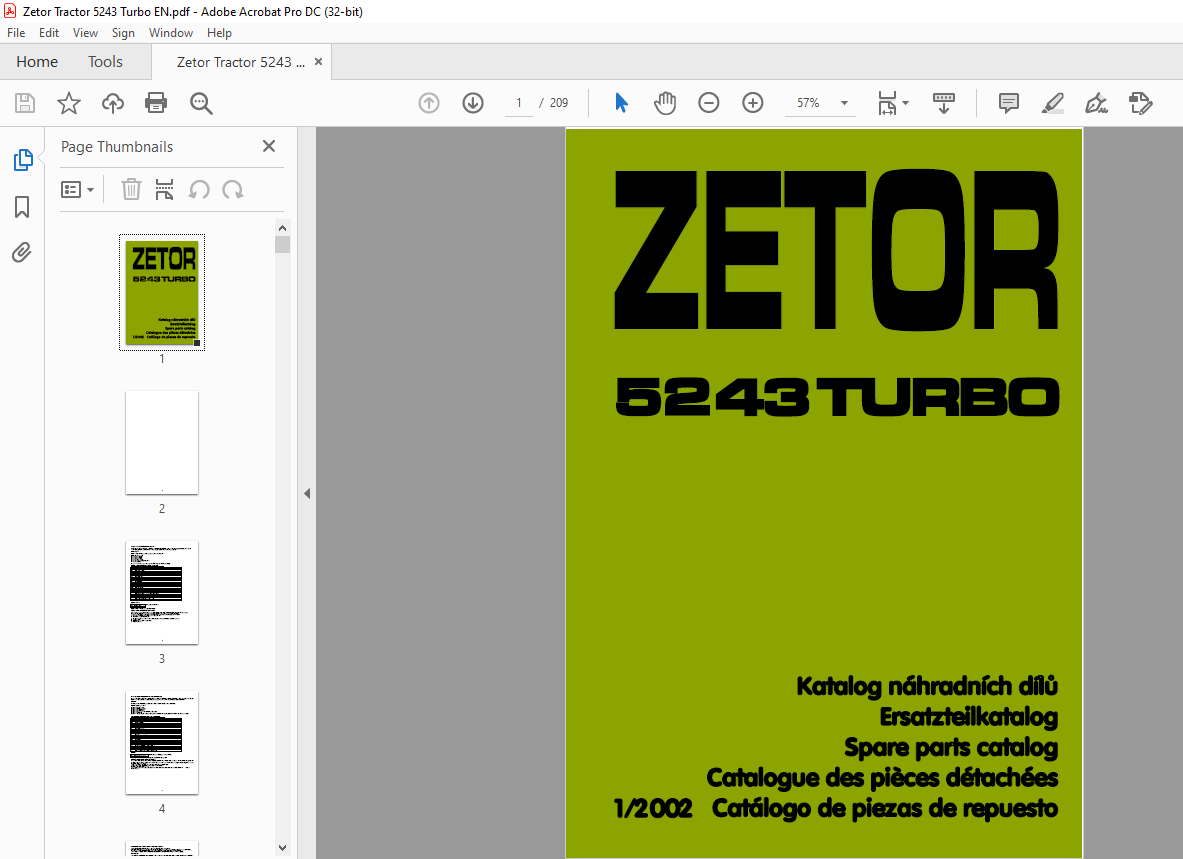This screenshot has height=859, width=1183.
Task: Click the 57% zoom value field
Action: [x=808, y=103]
